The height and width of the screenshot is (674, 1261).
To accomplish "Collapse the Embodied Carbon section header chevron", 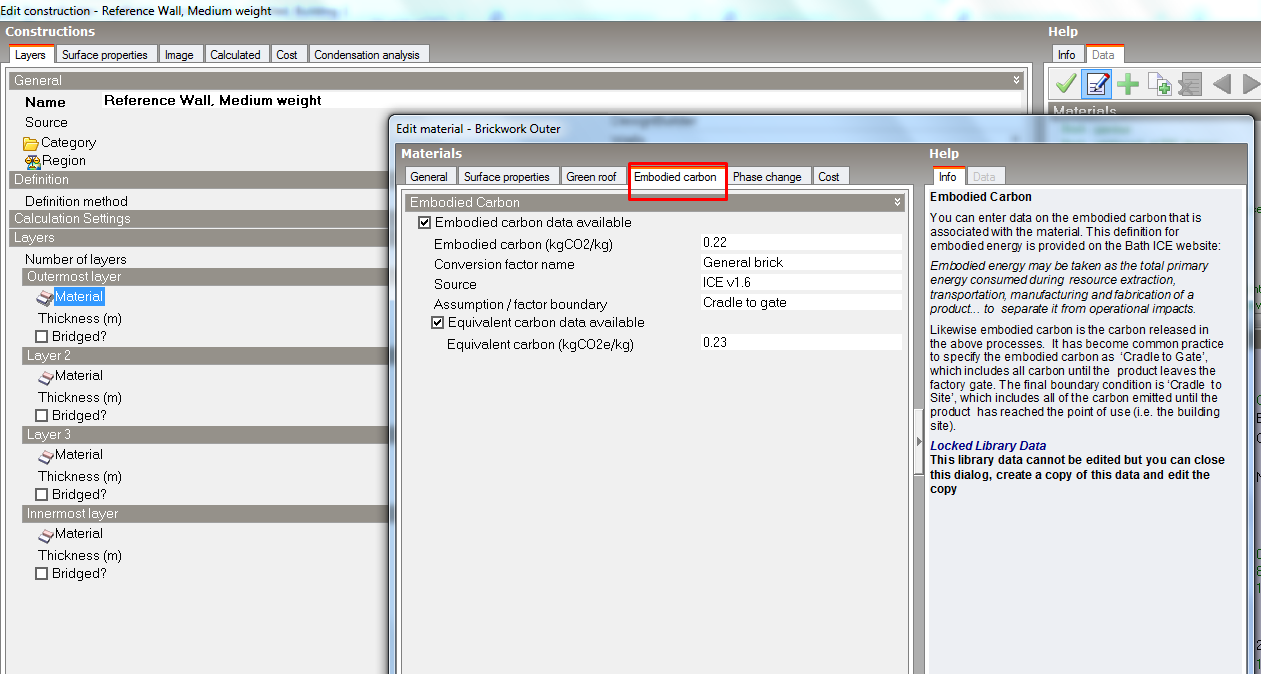I will coord(898,203).
